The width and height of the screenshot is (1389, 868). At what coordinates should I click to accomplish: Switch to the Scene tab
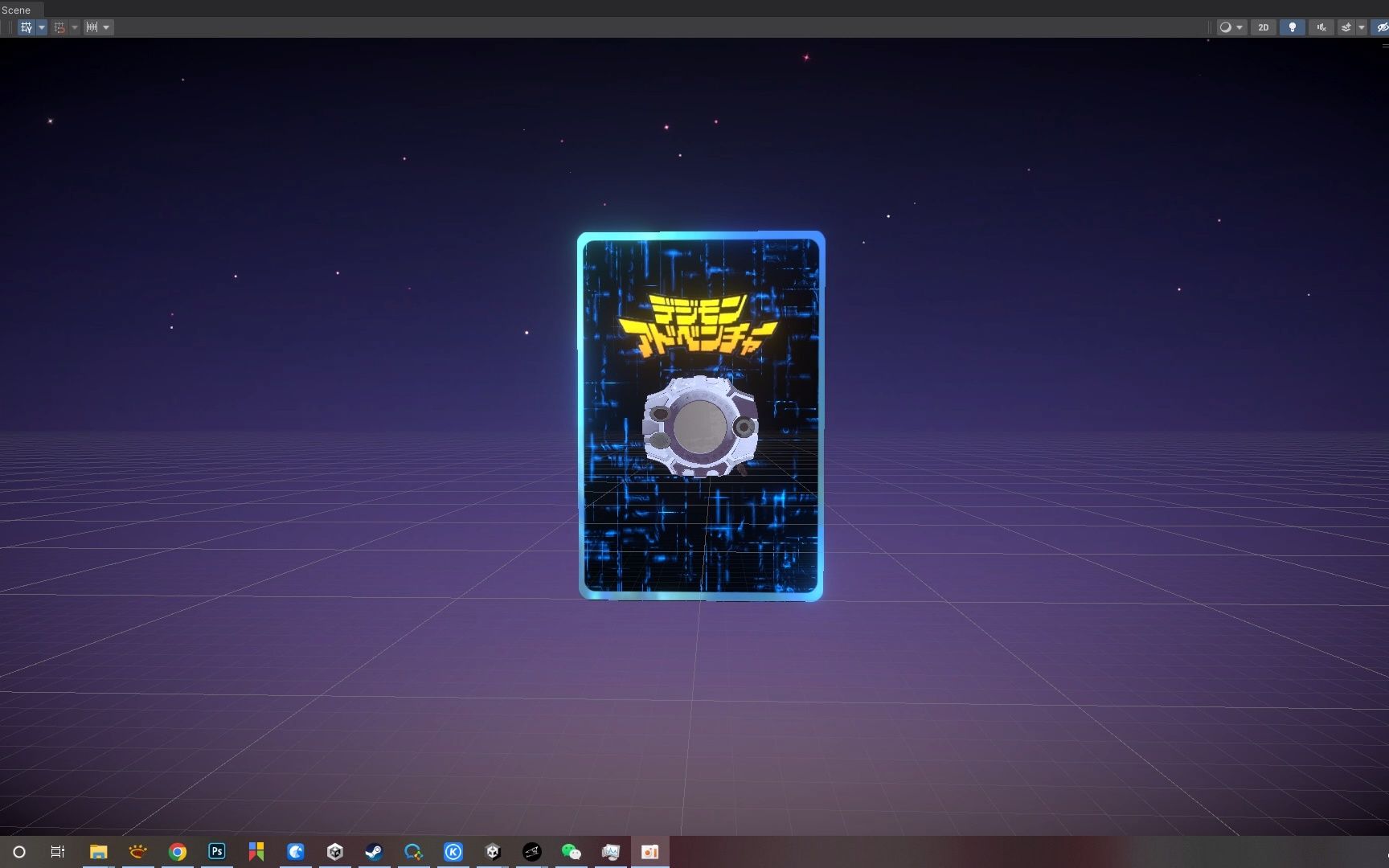(16, 10)
